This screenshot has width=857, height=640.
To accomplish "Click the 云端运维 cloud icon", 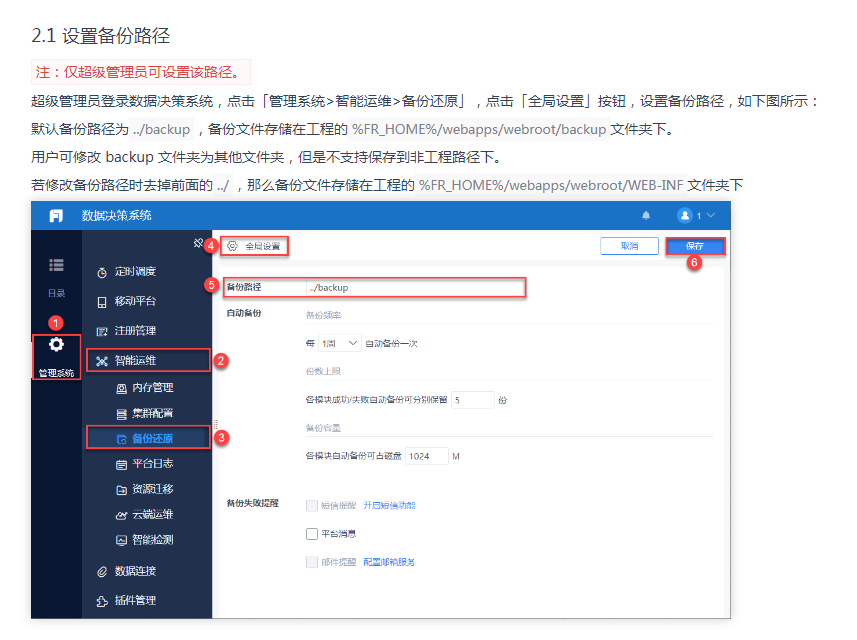I will pos(121,515).
